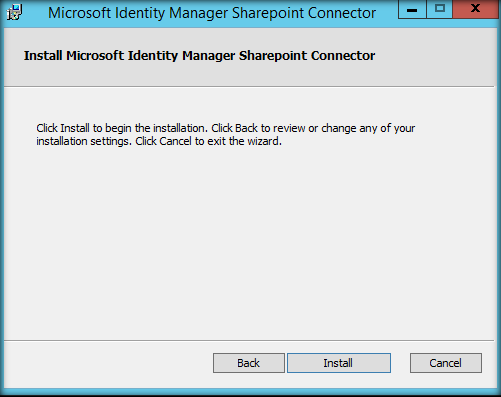
Task: Click the footer area left of Back button
Action: tap(108, 363)
